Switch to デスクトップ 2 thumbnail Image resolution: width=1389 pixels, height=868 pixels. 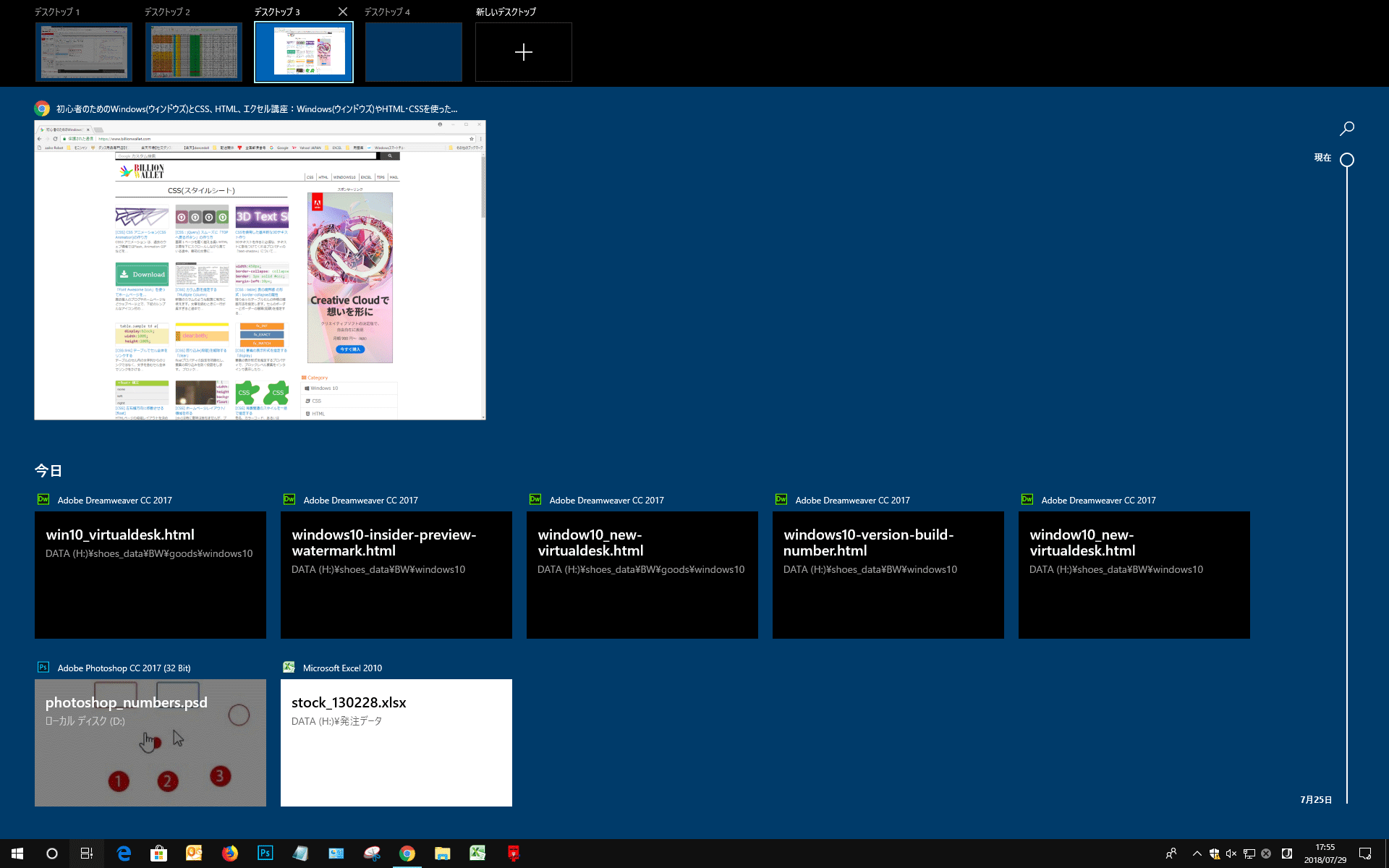tap(194, 52)
